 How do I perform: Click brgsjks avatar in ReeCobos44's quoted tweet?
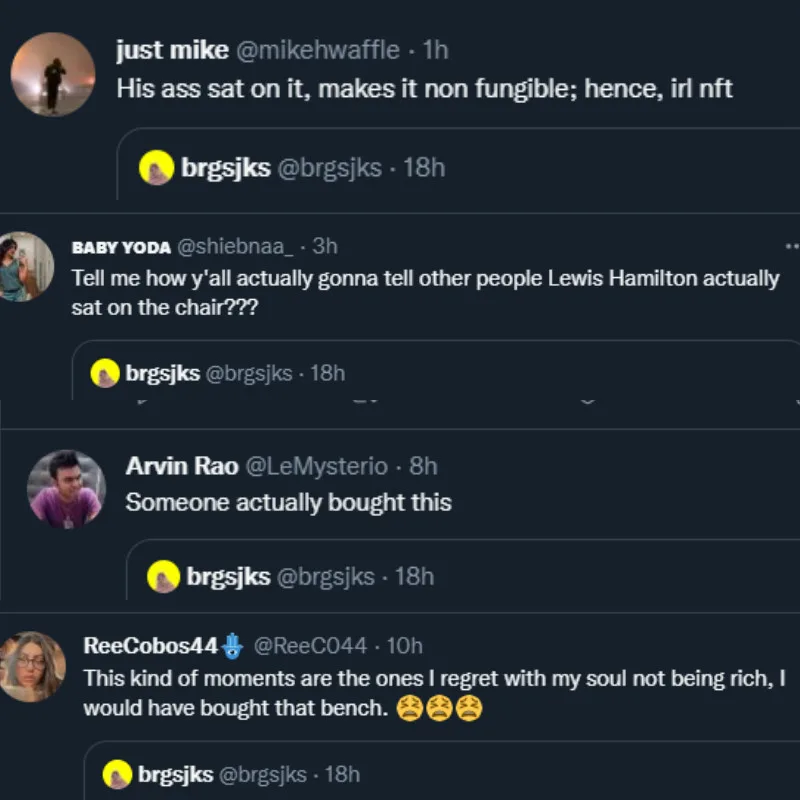coord(119,774)
